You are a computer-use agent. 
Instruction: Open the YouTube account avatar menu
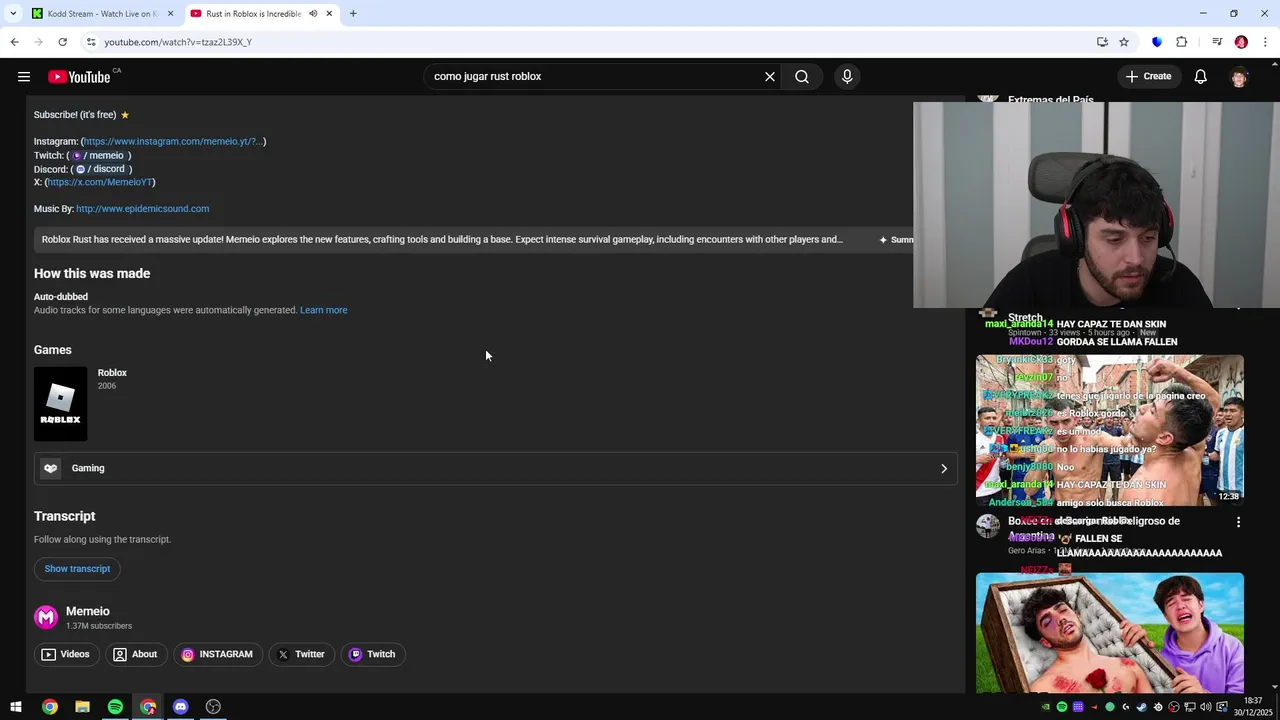coord(1239,77)
